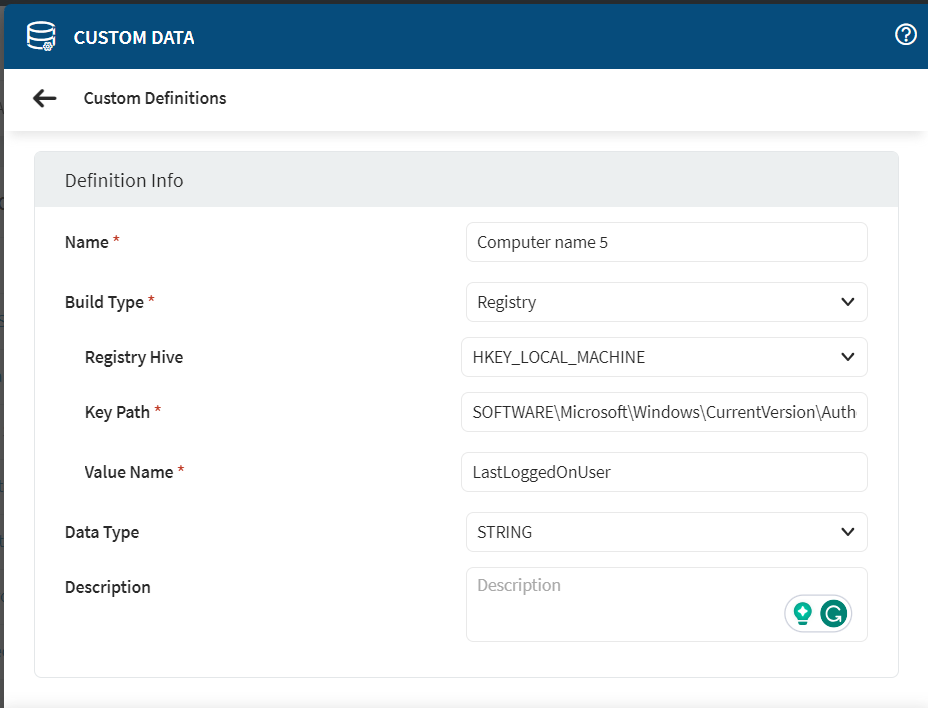The width and height of the screenshot is (928, 708).
Task: Focus the Key Path input field
Action: pyautogui.click(x=664, y=412)
